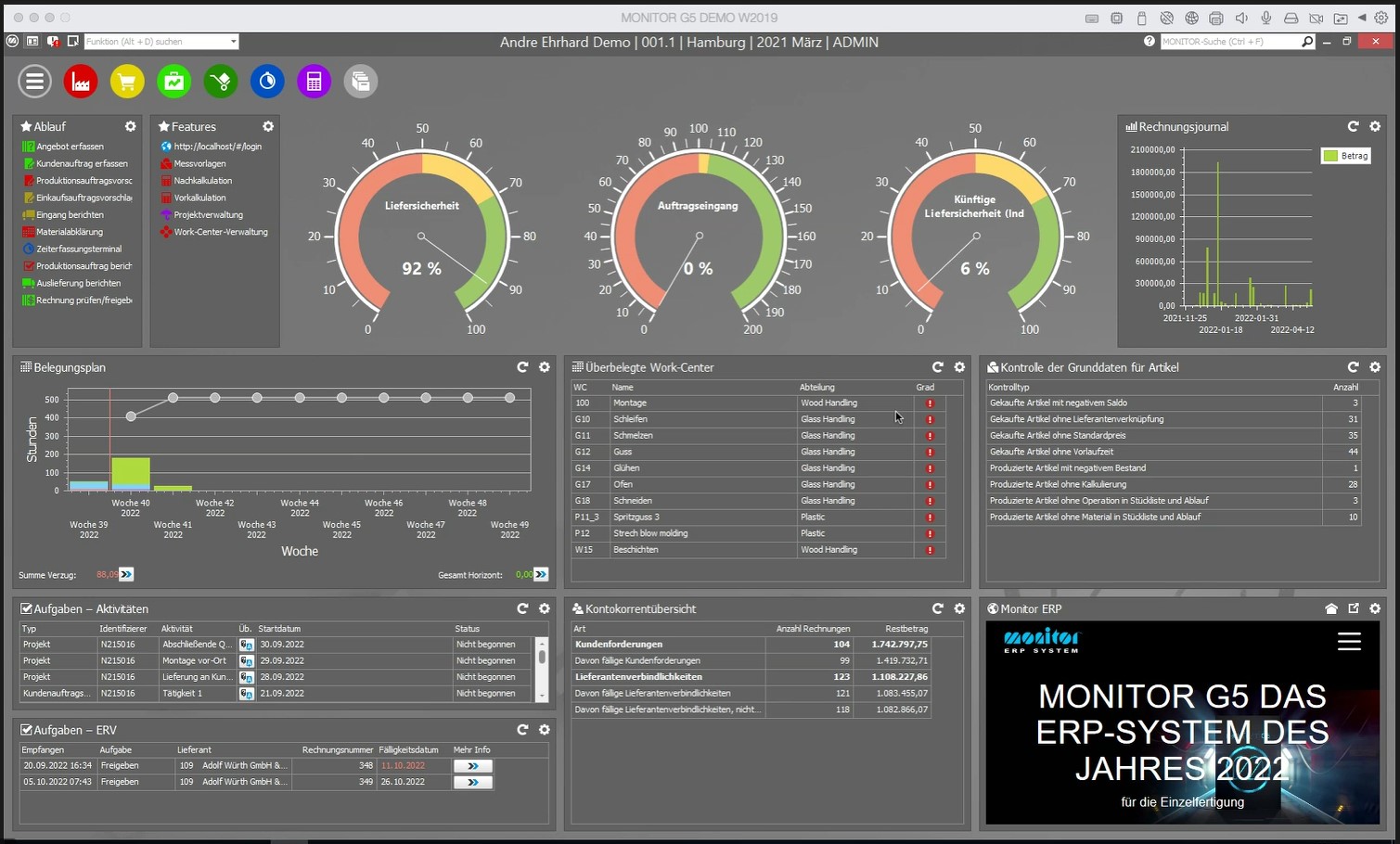1400x844 pixels.
Task: Open Angebot erfassen in the Ablauf list
Action: pos(62,147)
